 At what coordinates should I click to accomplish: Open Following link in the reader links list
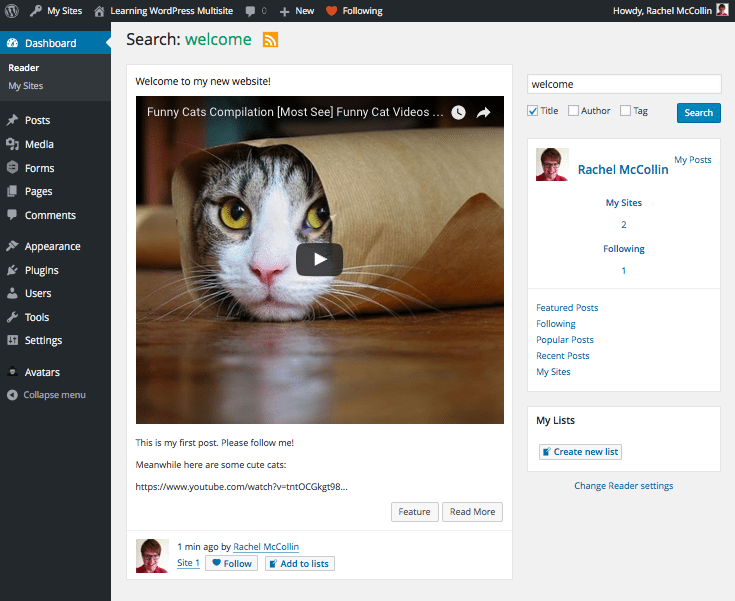click(x=556, y=324)
